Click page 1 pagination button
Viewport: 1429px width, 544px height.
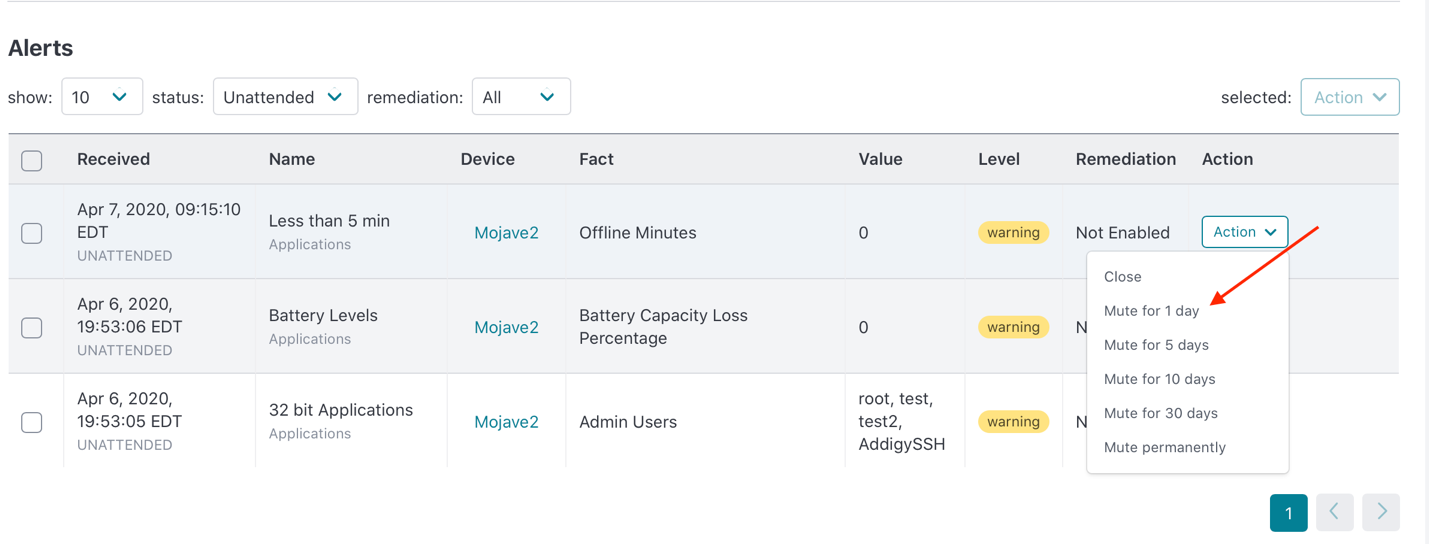pyautogui.click(x=1288, y=513)
